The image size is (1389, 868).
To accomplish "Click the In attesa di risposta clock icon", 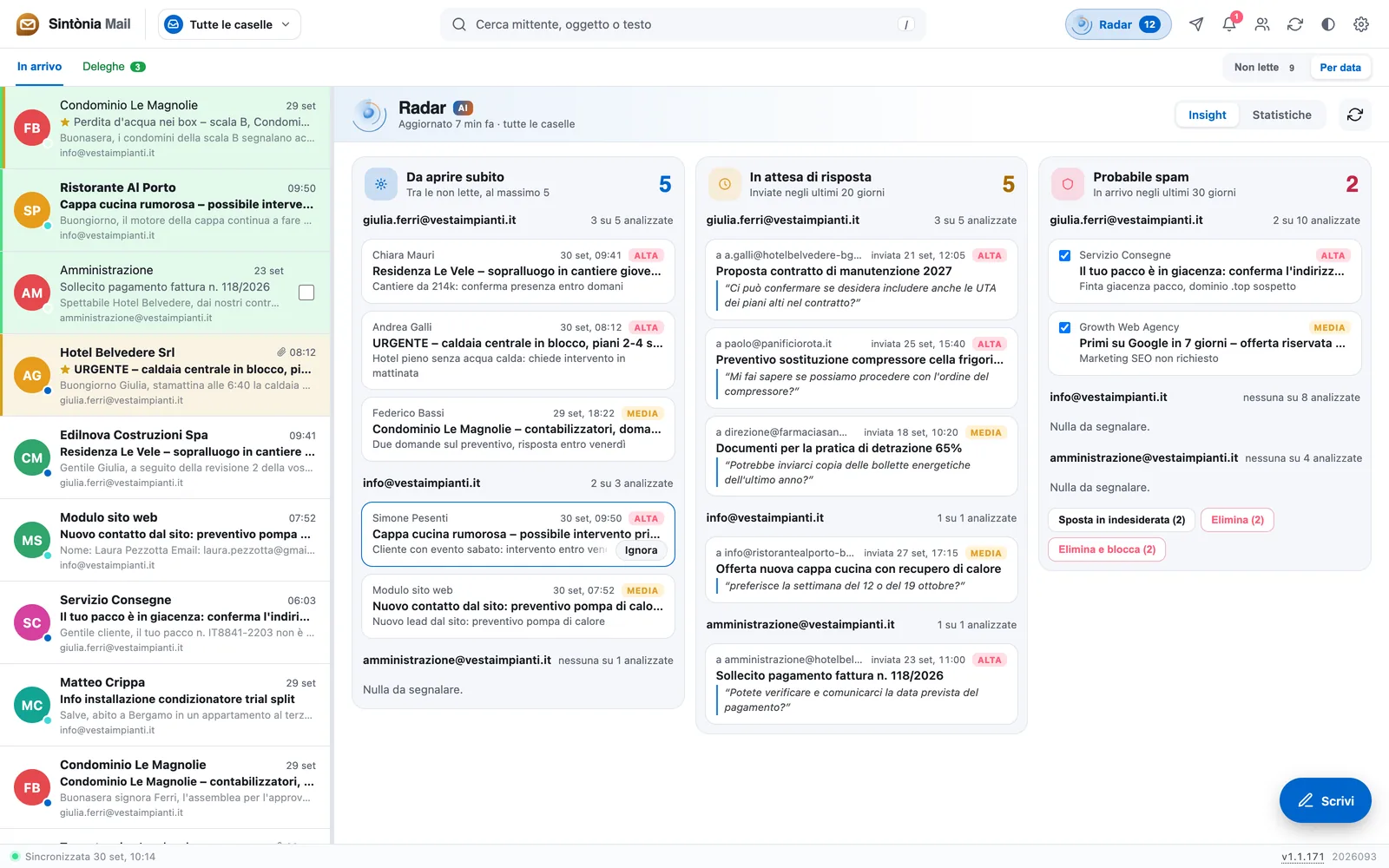I will (724, 184).
